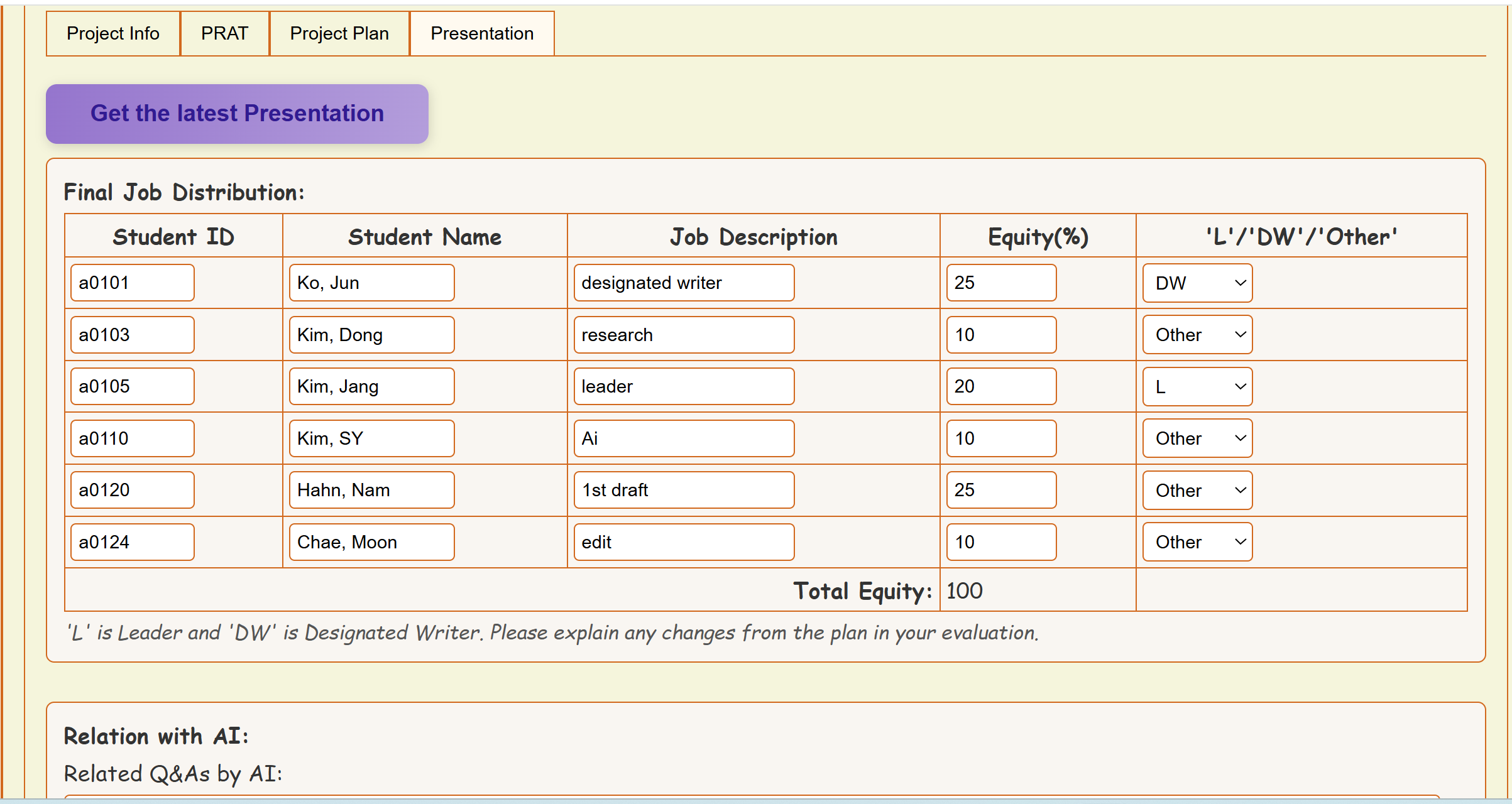1512x804 pixels.
Task: Switch to the PRAT tab
Action: (x=224, y=33)
